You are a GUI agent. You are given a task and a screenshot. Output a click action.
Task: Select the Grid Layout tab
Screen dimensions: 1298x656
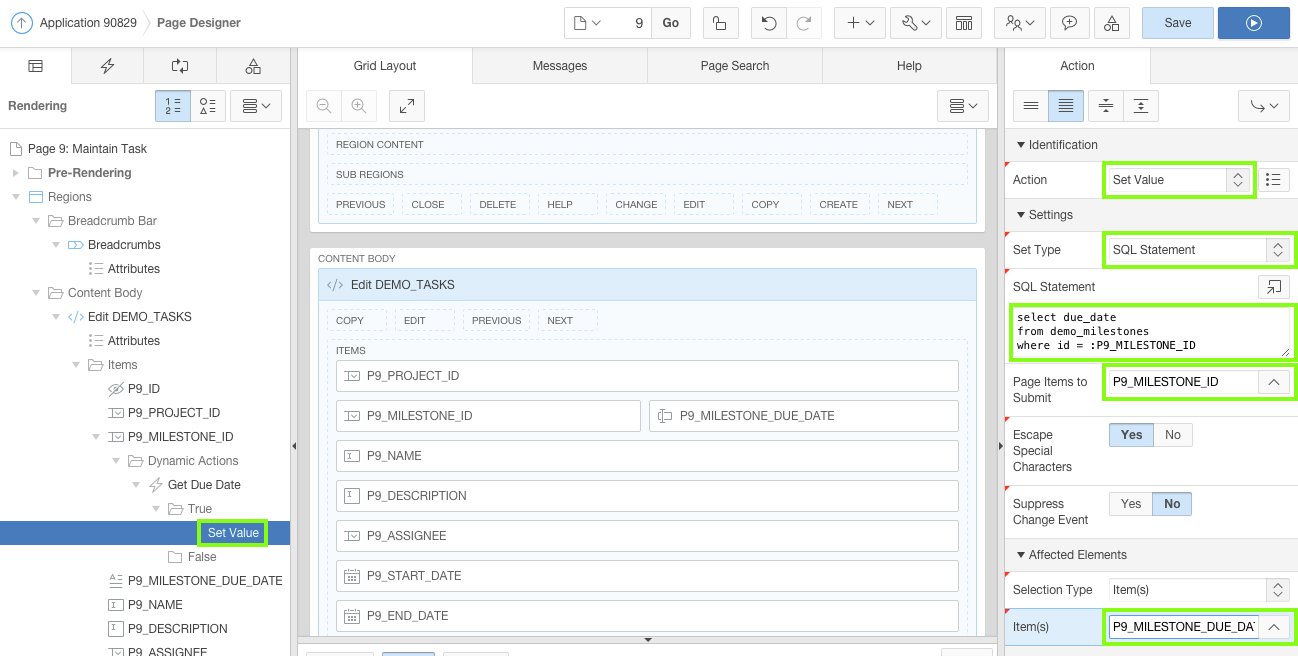coord(385,66)
